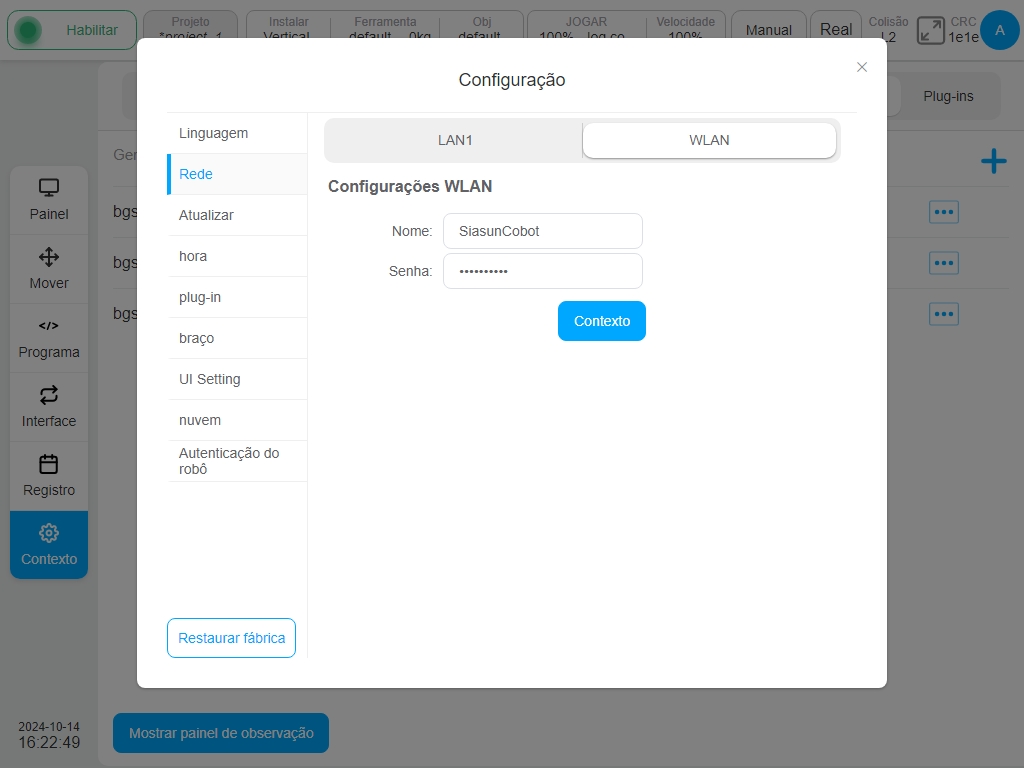The image size is (1024, 768).
Task: Open the UI Setting section
Action: point(238,379)
